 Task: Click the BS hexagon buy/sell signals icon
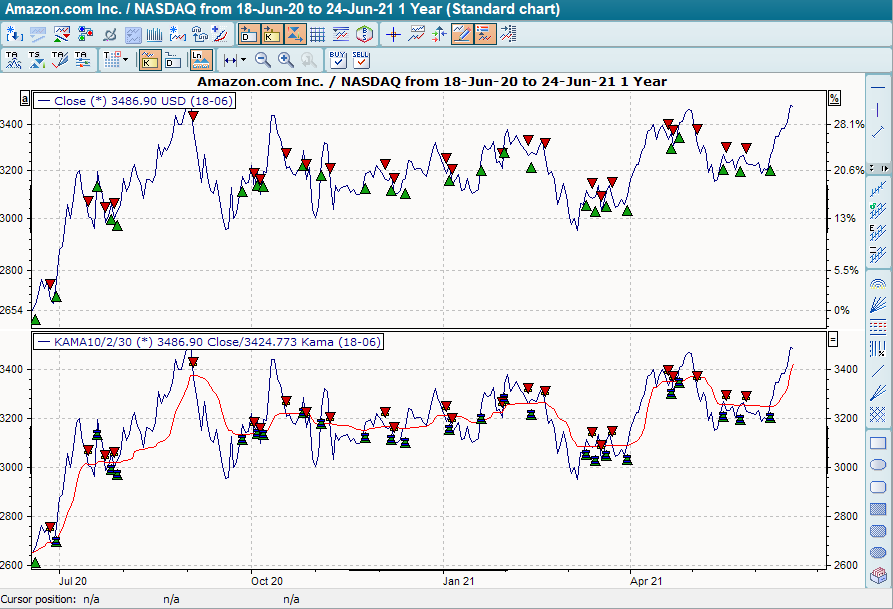tap(364, 33)
